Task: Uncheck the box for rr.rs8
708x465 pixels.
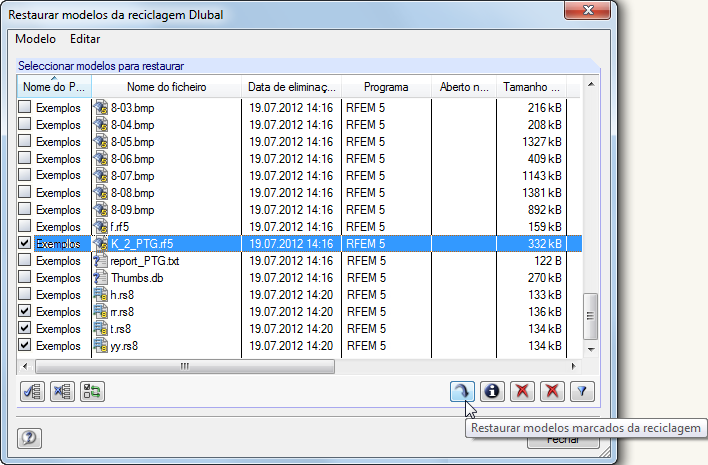Action: click(24, 311)
